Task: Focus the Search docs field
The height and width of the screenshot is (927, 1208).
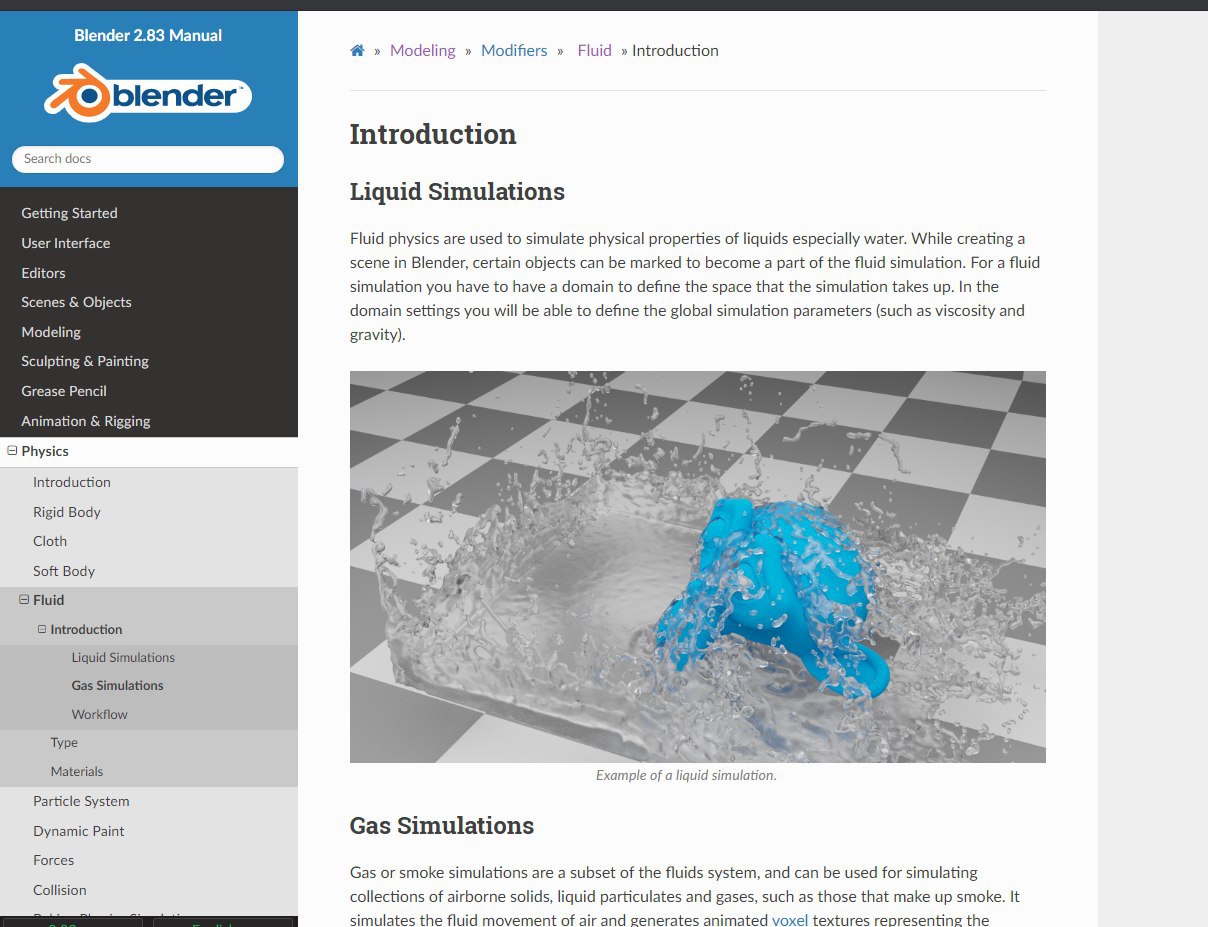Action: 148,159
